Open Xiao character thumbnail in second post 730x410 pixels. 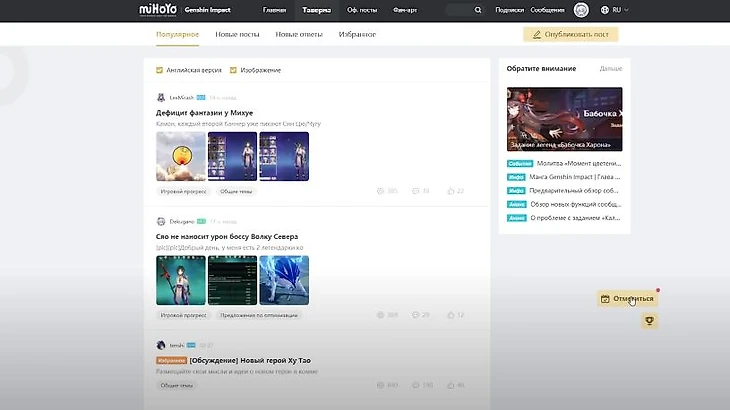point(181,280)
